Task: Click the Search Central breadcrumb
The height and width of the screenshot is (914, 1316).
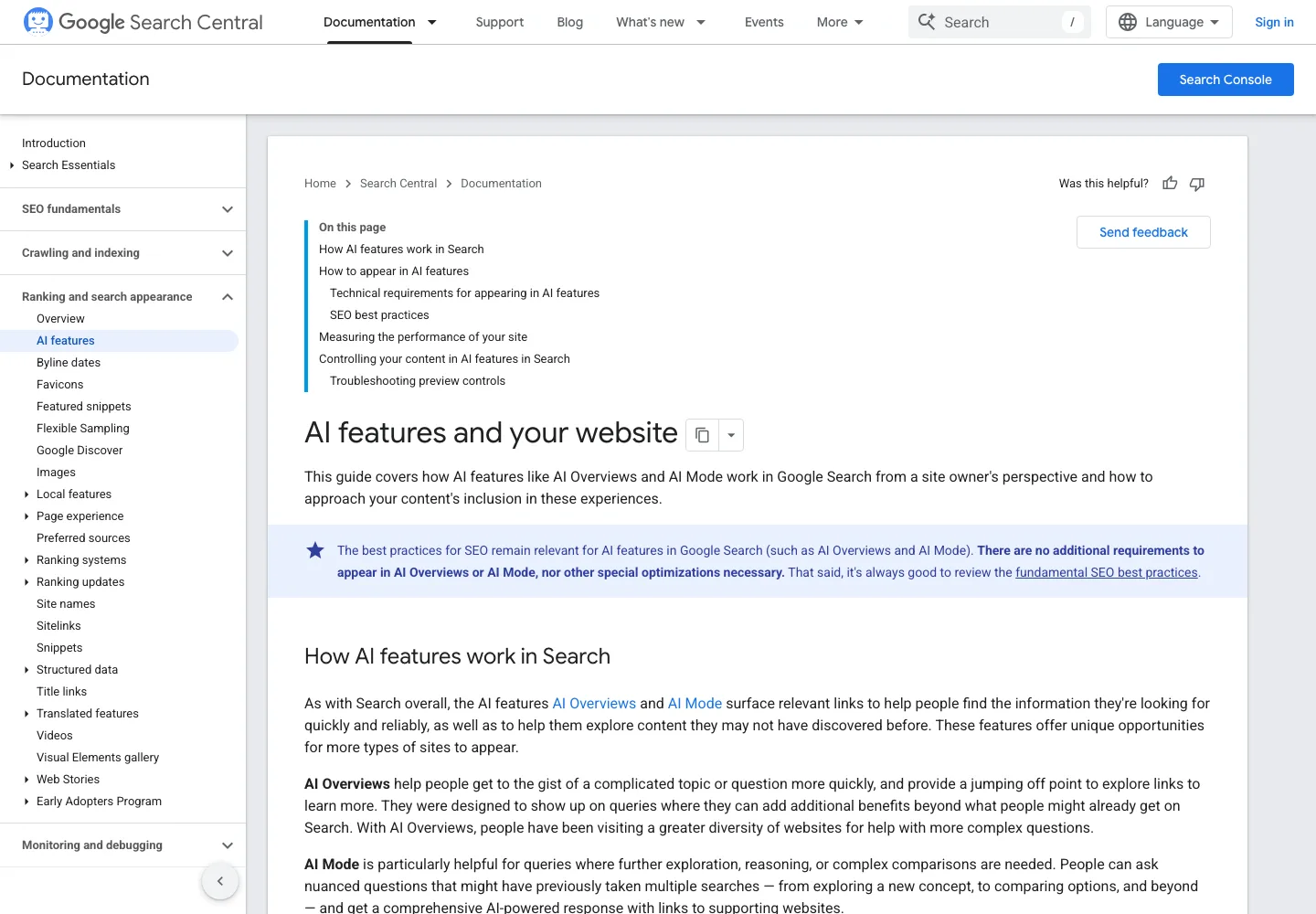Action: pos(398,184)
